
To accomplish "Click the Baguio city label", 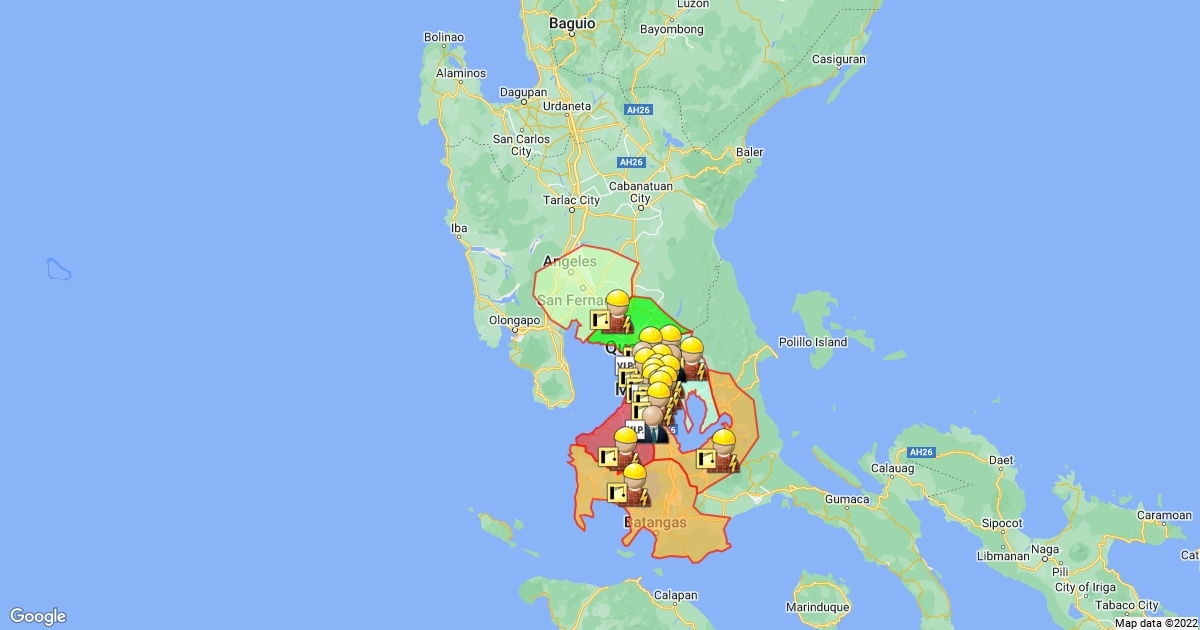I will [x=572, y=22].
